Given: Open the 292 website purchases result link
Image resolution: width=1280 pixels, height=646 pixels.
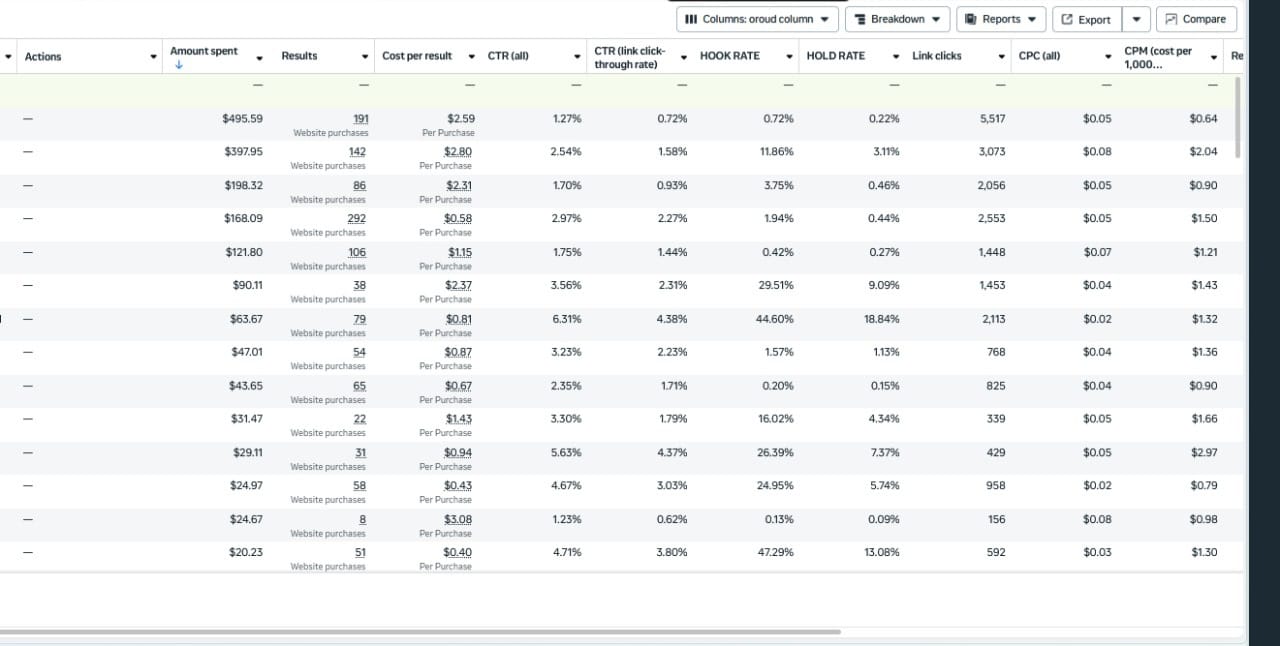Looking at the screenshot, I should (356, 219).
